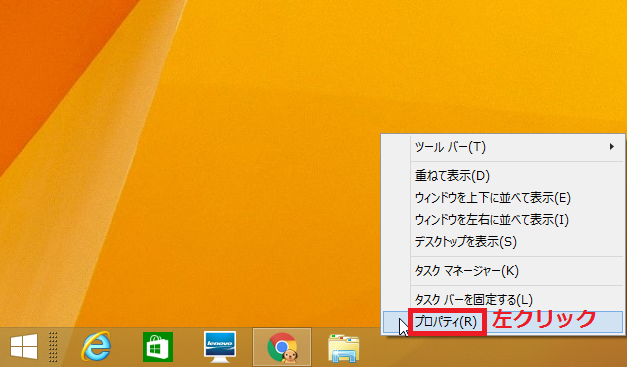Open プロパティ(R) from the context menu

(504, 322)
